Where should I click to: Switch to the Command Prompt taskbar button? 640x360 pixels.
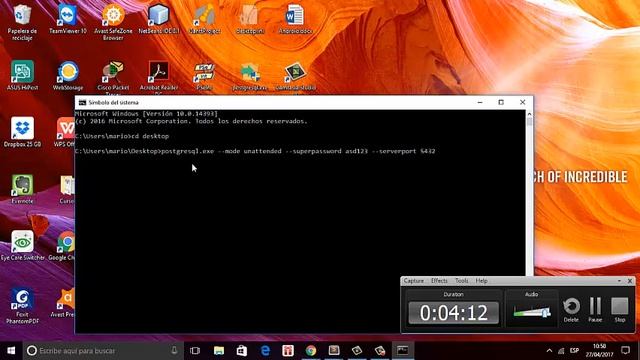(x=402, y=350)
